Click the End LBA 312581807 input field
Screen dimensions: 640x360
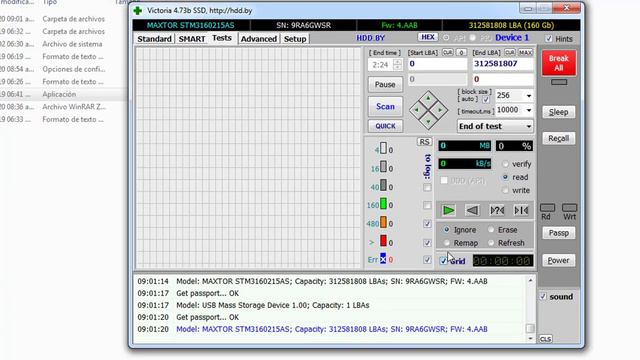point(503,64)
